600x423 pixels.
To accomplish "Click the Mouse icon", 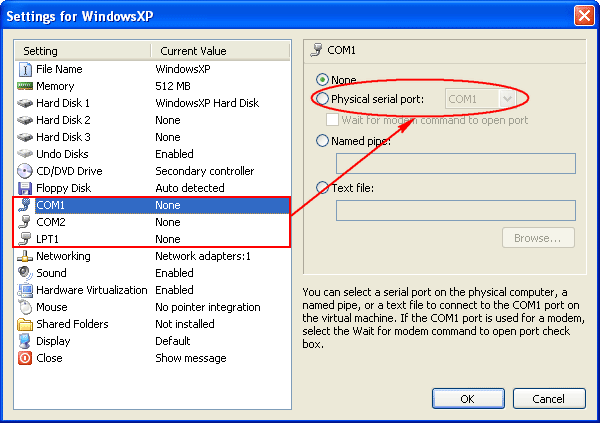I will click(25, 307).
